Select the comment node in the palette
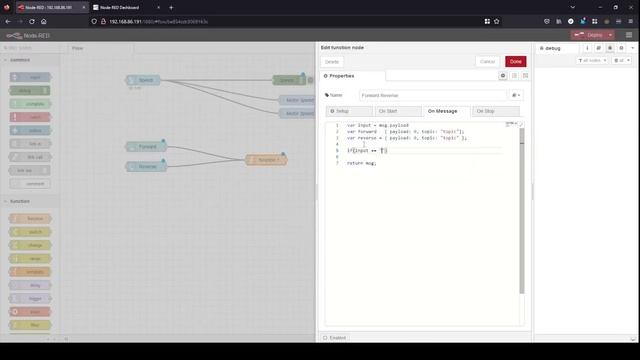This screenshot has width=640, height=360. click(30, 184)
